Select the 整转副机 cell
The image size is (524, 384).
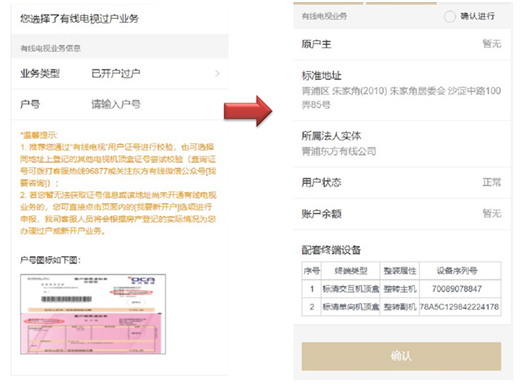pos(400,307)
